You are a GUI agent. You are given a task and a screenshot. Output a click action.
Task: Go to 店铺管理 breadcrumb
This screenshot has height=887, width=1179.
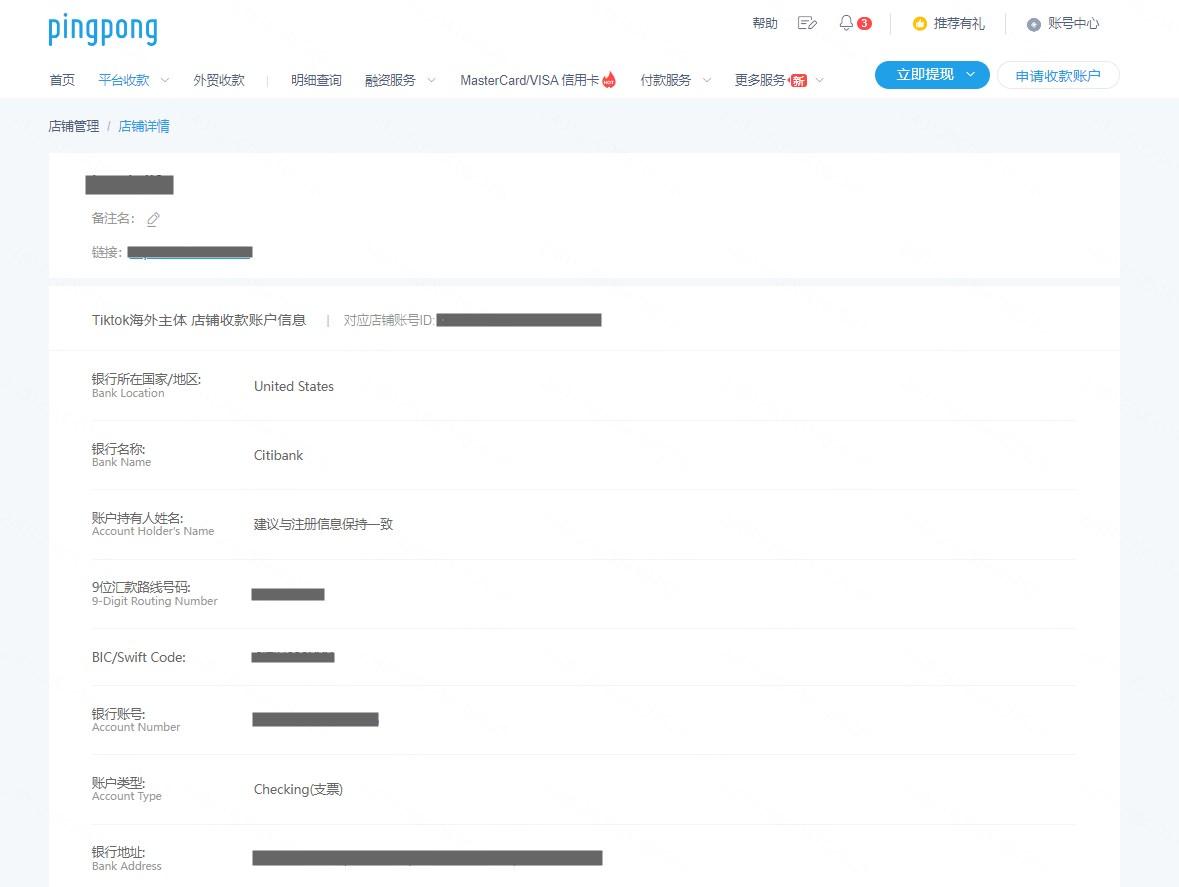point(74,126)
